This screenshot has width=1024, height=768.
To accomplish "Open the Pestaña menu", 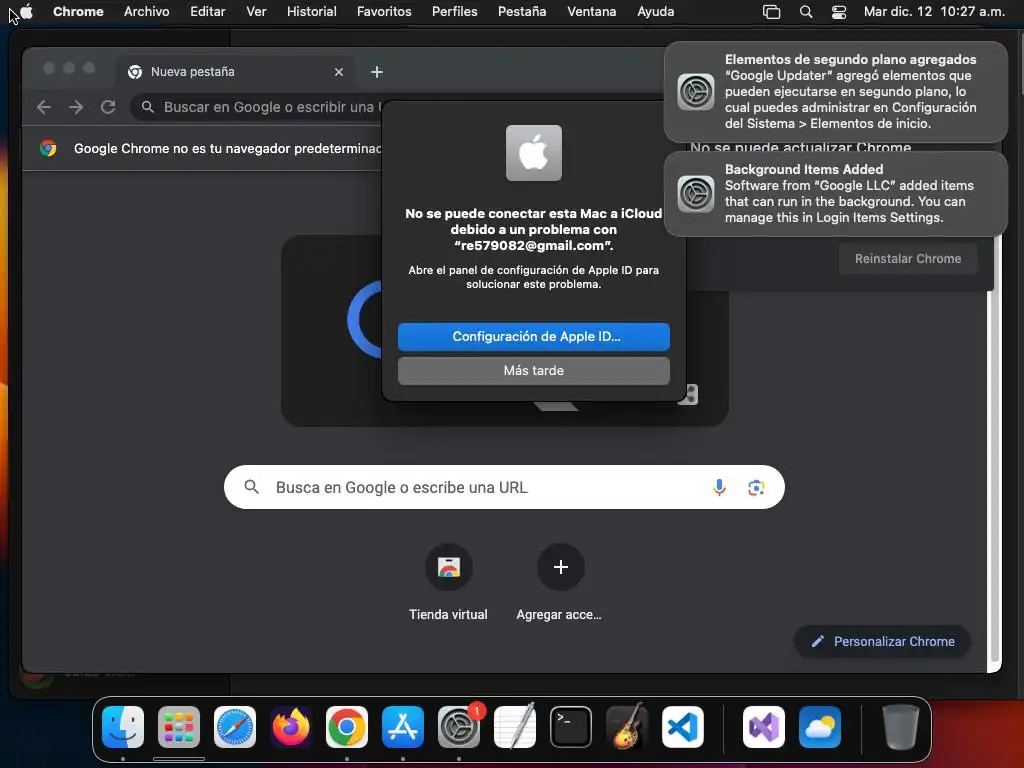I will [x=522, y=11].
